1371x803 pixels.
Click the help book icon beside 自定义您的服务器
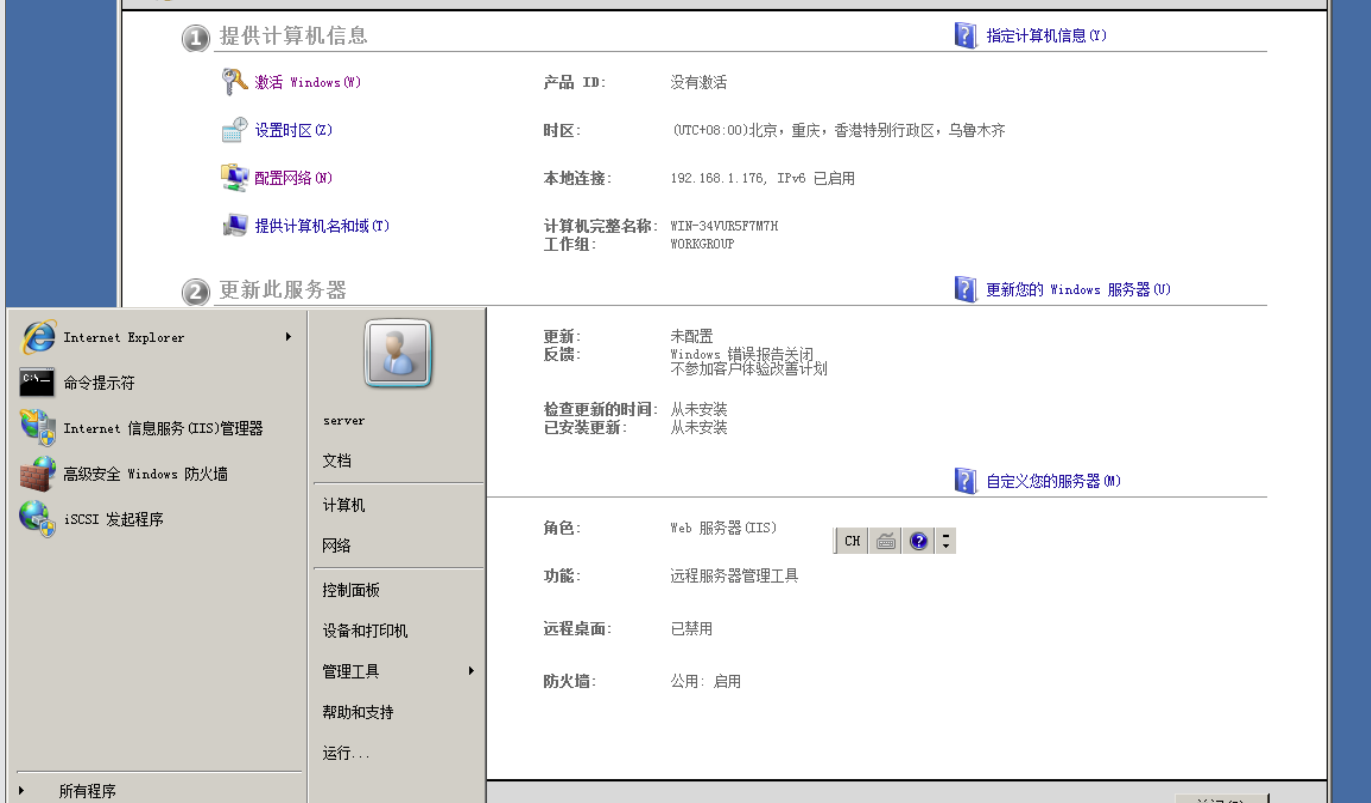(965, 481)
